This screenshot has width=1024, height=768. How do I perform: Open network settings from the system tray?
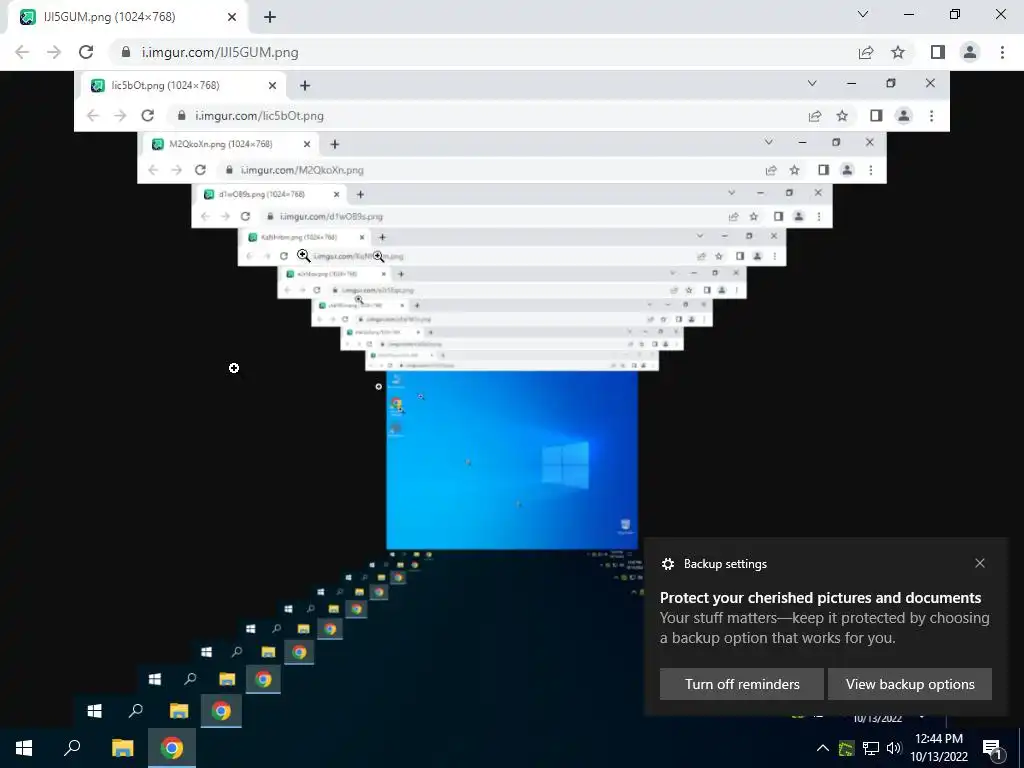pyautogui.click(x=871, y=748)
